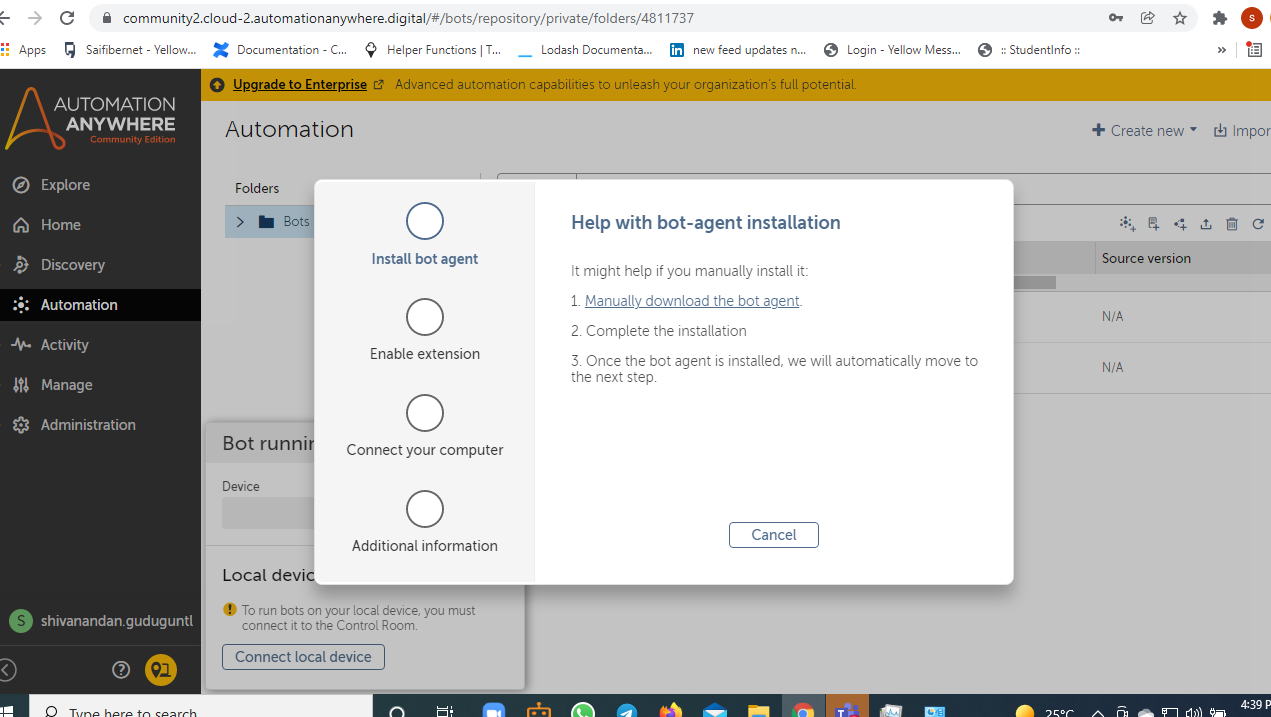Open StudentInfo bookmark
Image resolution: width=1271 pixels, height=717 pixels.
click(1029, 50)
